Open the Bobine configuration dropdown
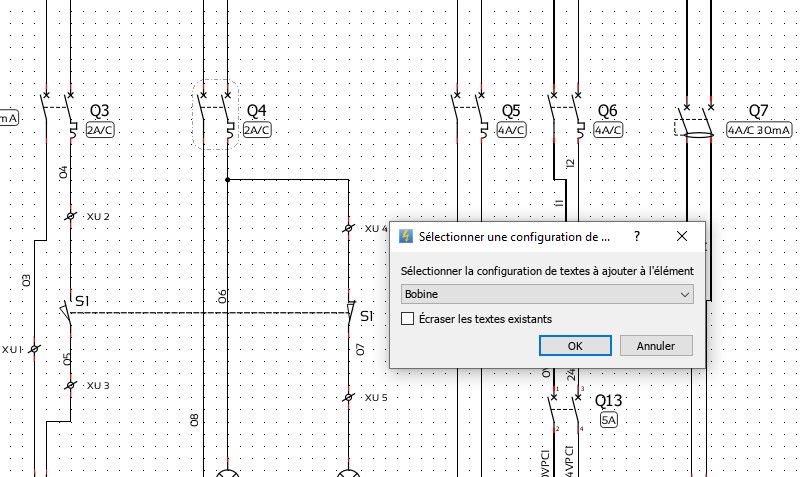The width and height of the screenshot is (803, 477). [x=546, y=294]
